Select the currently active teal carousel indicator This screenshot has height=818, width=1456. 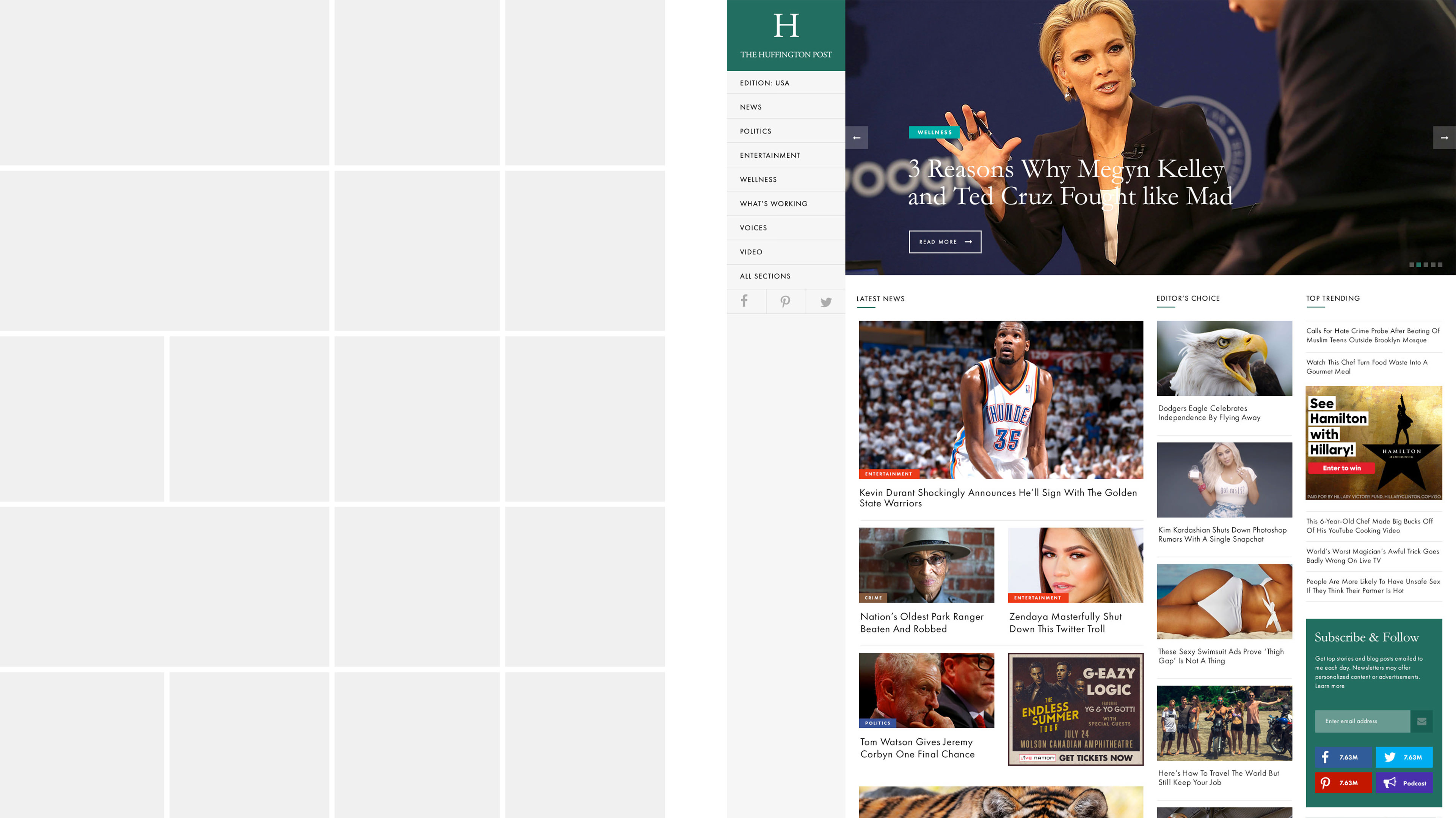pos(1419,265)
